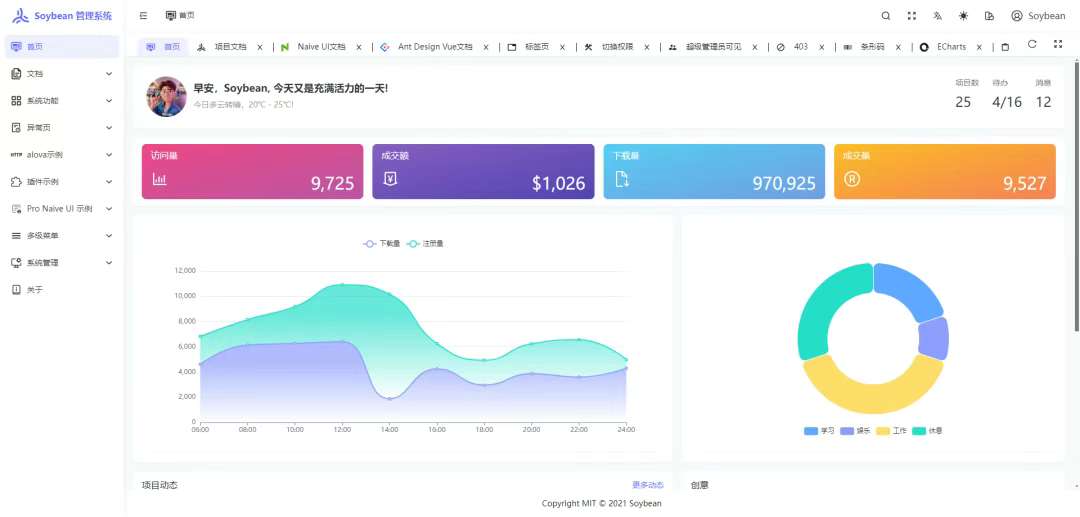Switch to the Naive UI文档 tab
1080x517 pixels.
click(x=321, y=47)
